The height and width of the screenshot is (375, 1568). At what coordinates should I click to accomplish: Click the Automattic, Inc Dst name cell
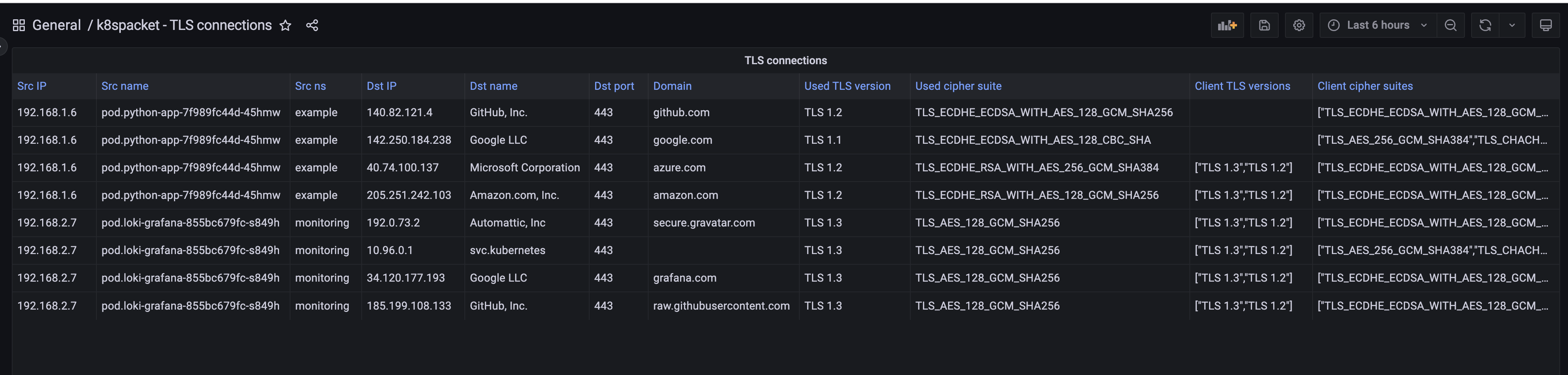527,223
